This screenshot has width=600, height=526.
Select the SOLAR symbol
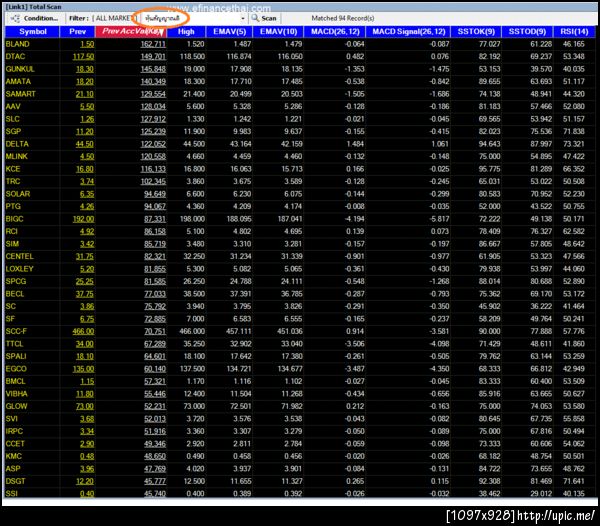(x=18, y=194)
